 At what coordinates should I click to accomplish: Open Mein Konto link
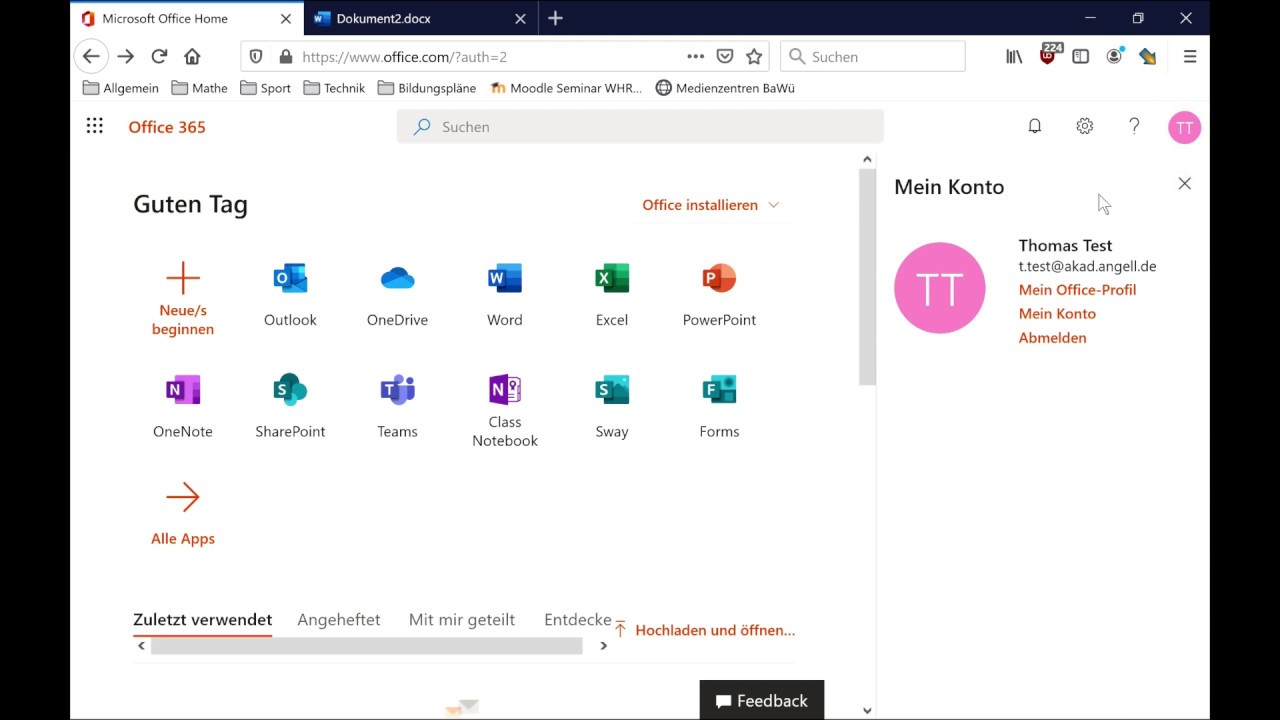pos(1057,314)
